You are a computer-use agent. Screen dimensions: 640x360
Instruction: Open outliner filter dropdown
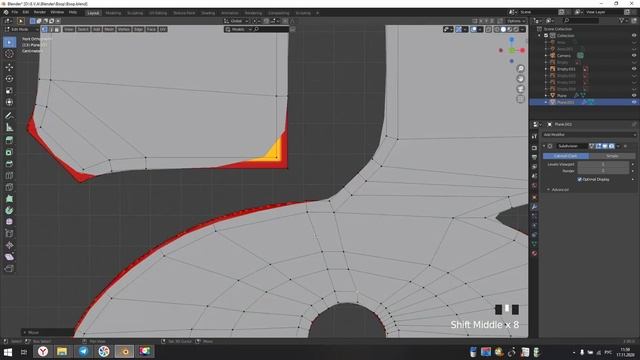(x=623, y=20)
